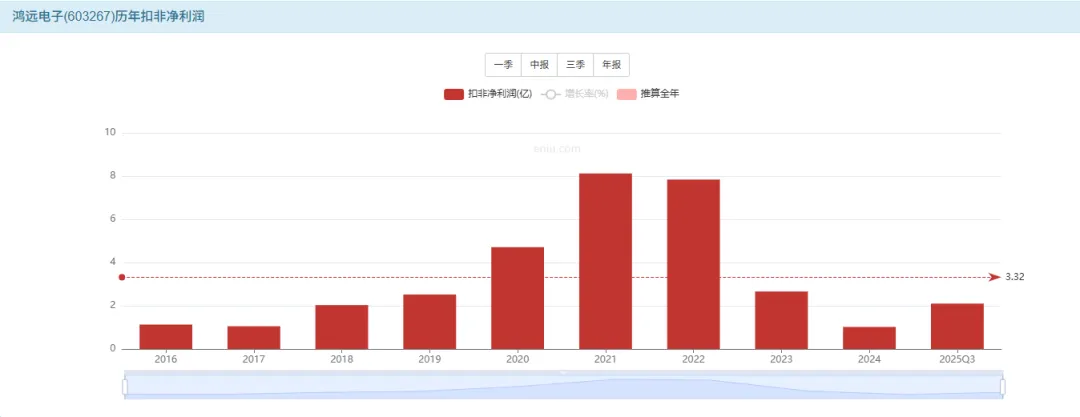Click the 2023 profit bar
Screen dimensions: 1080x417
781,321
